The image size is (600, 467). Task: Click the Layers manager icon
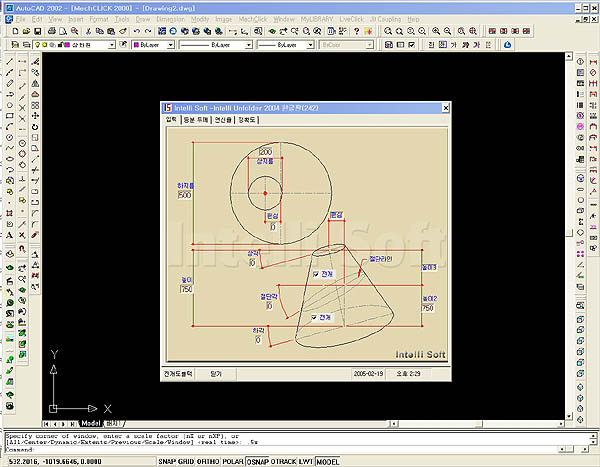coord(26,45)
